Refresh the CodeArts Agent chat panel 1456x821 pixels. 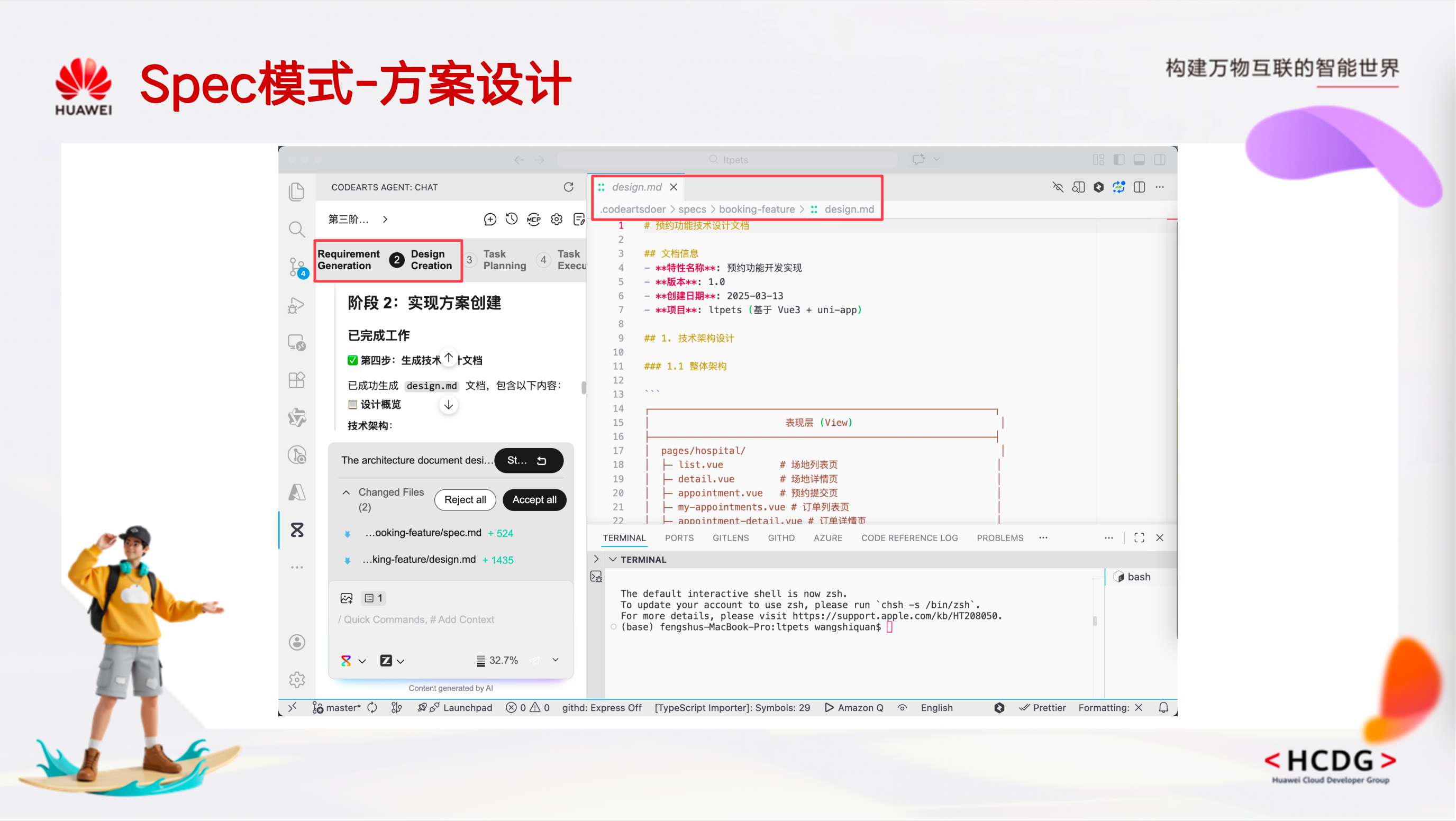pos(569,187)
